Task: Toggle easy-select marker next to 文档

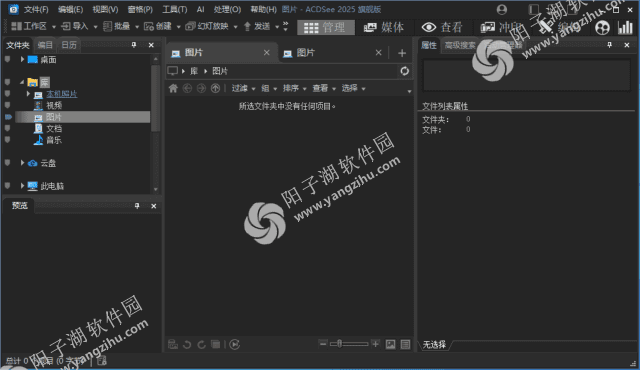Action: tap(7, 128)
